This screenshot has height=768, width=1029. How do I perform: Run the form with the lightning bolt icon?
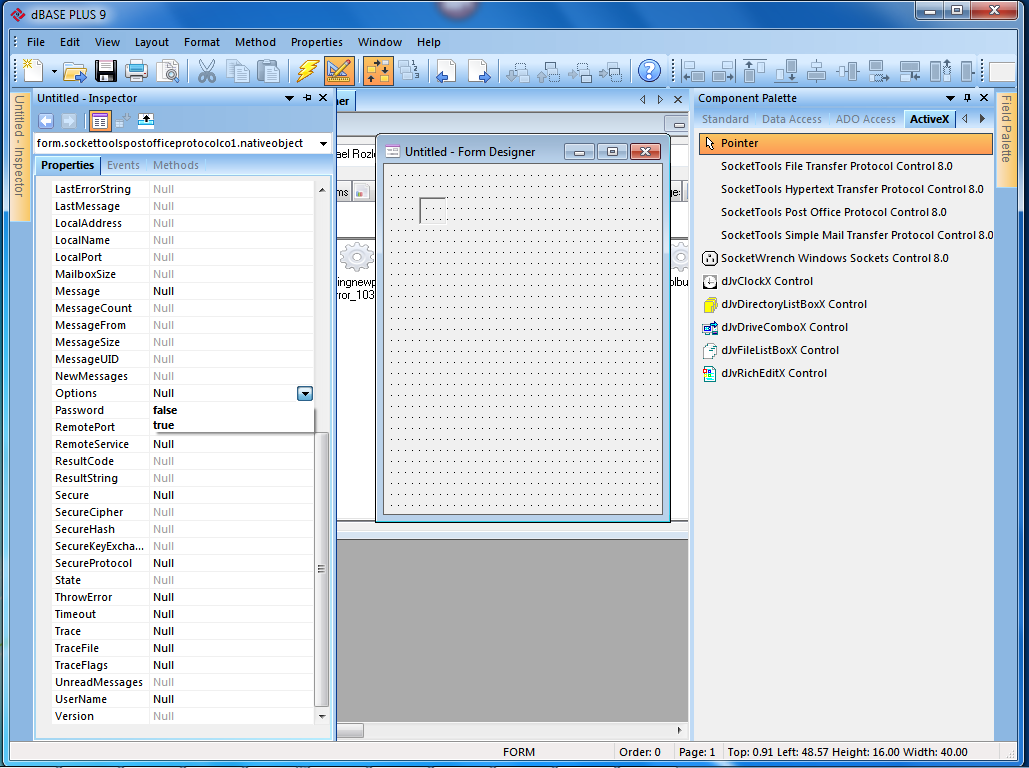[307, 71]
